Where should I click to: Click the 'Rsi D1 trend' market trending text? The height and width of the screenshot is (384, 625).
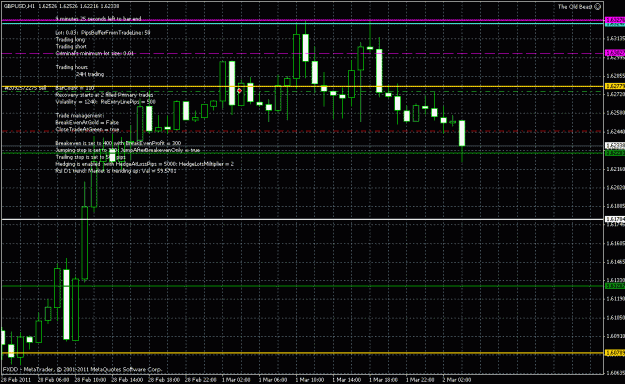click(x=116, y=171)
